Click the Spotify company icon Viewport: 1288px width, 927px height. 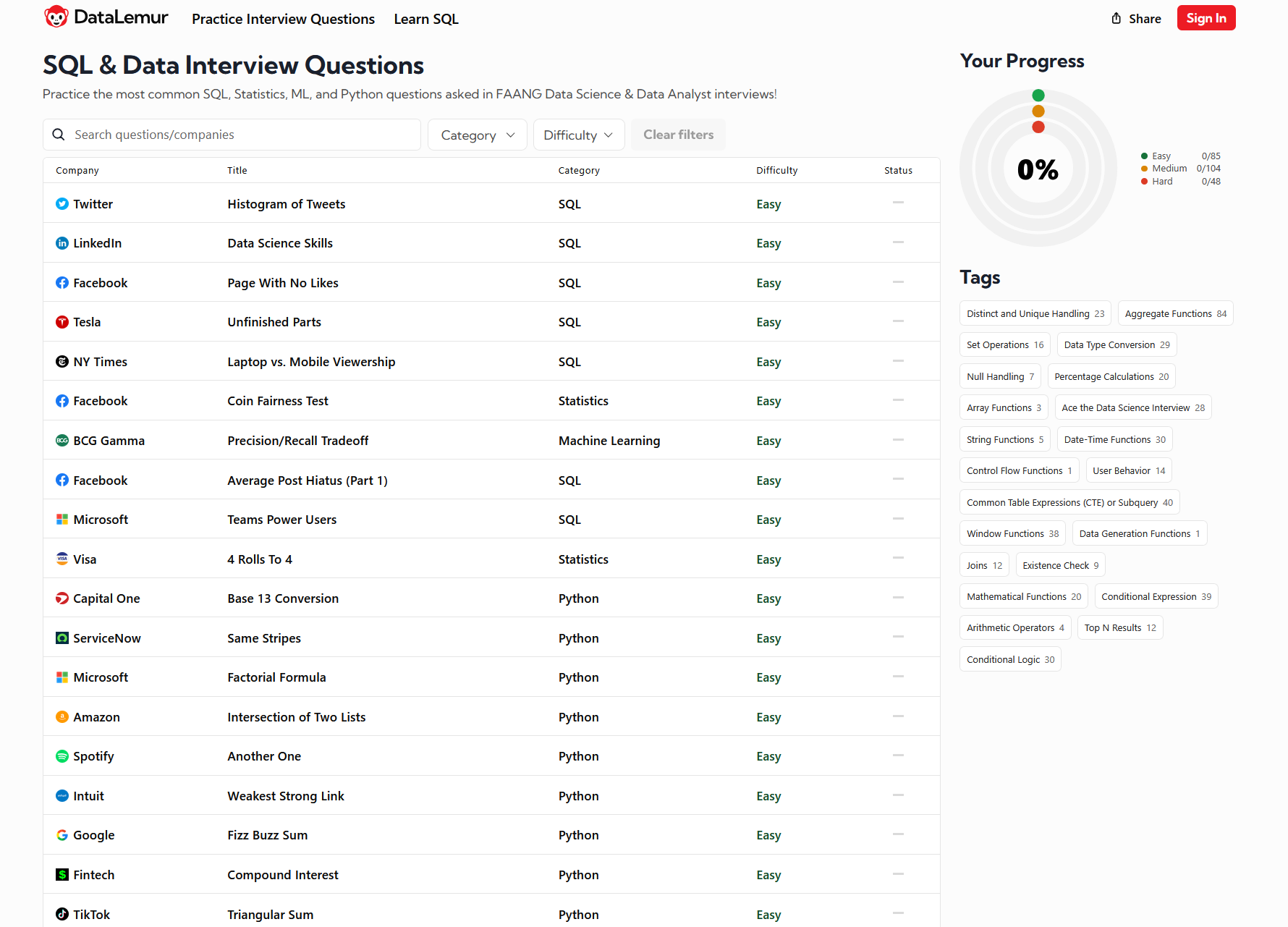(62, 756)
